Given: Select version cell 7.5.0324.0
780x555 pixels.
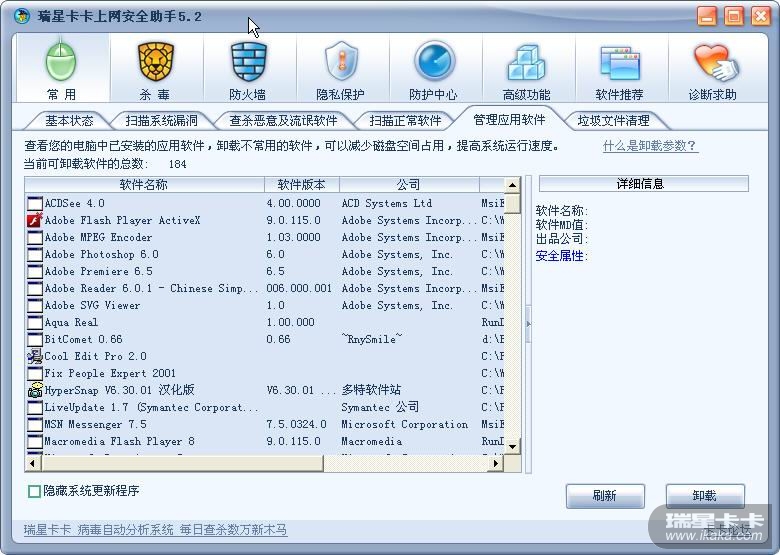Looking at the screenshot, I should click(296, 424).
